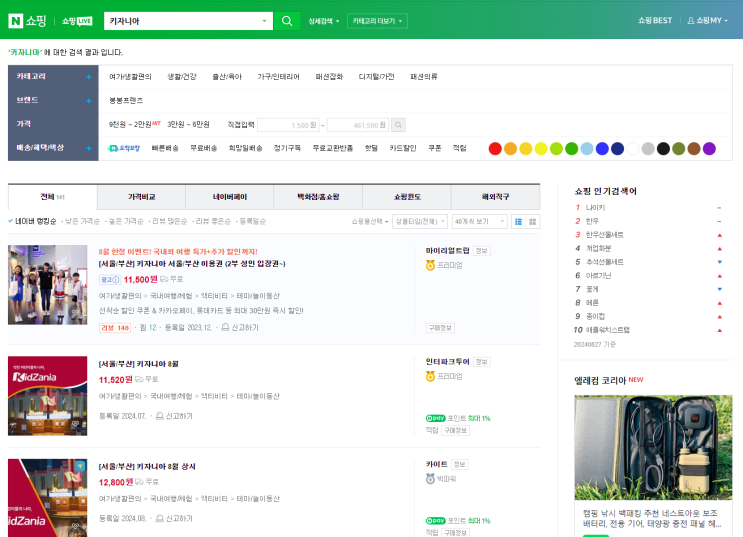The image size is (743, 537).
Task: Sort by 리뷰 많은순
Action: pyautogui.click(x=170, y=221)
